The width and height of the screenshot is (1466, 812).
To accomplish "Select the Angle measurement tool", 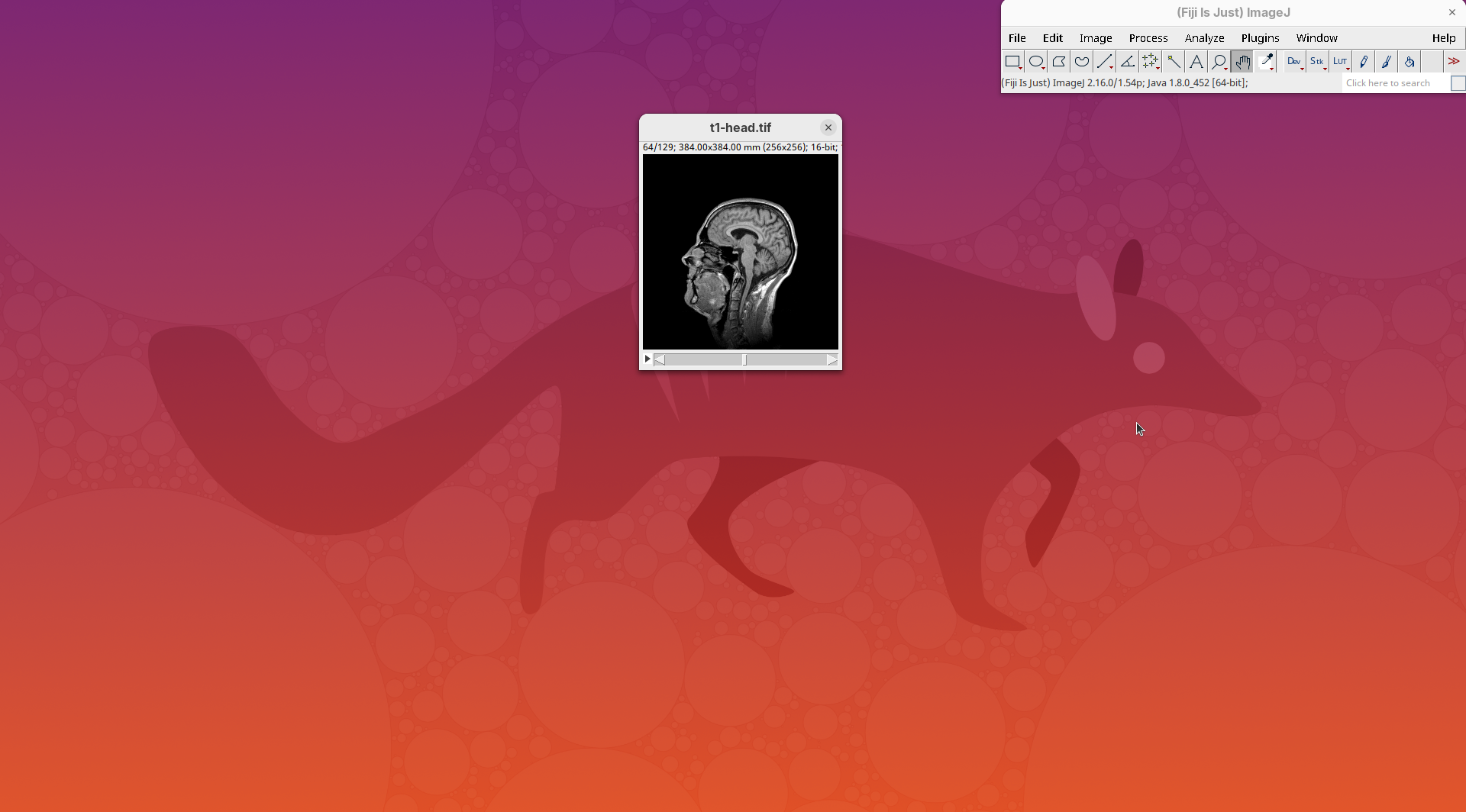I will coord(1128,62).
